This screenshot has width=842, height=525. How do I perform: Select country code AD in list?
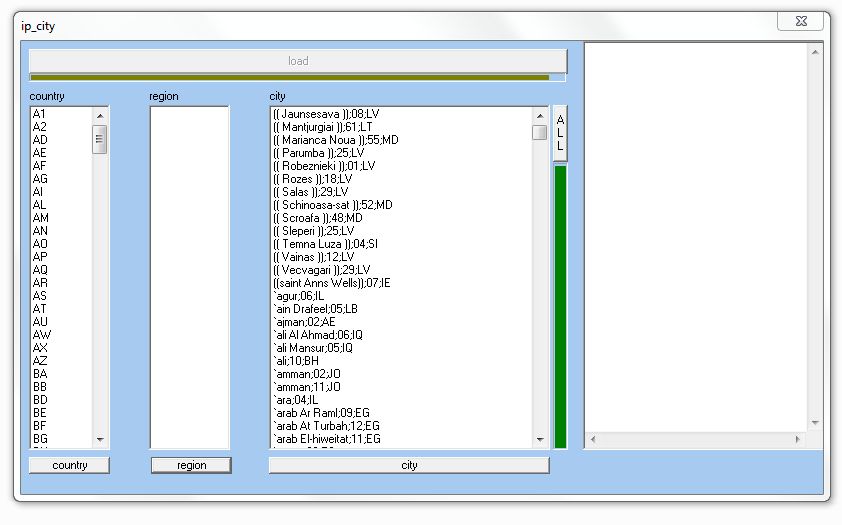coord(40,140)
